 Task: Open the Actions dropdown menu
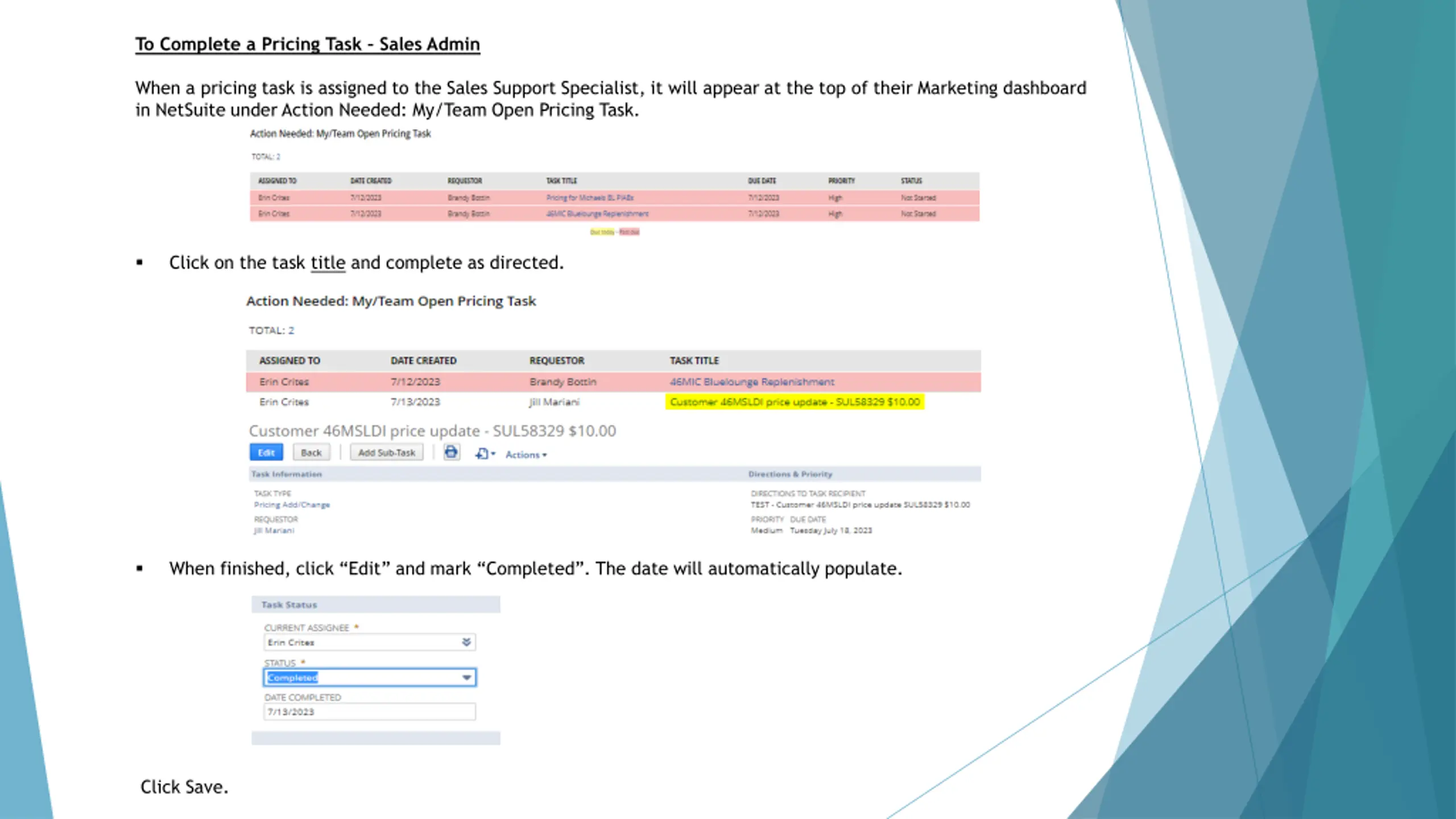click(x=526, y=454)
